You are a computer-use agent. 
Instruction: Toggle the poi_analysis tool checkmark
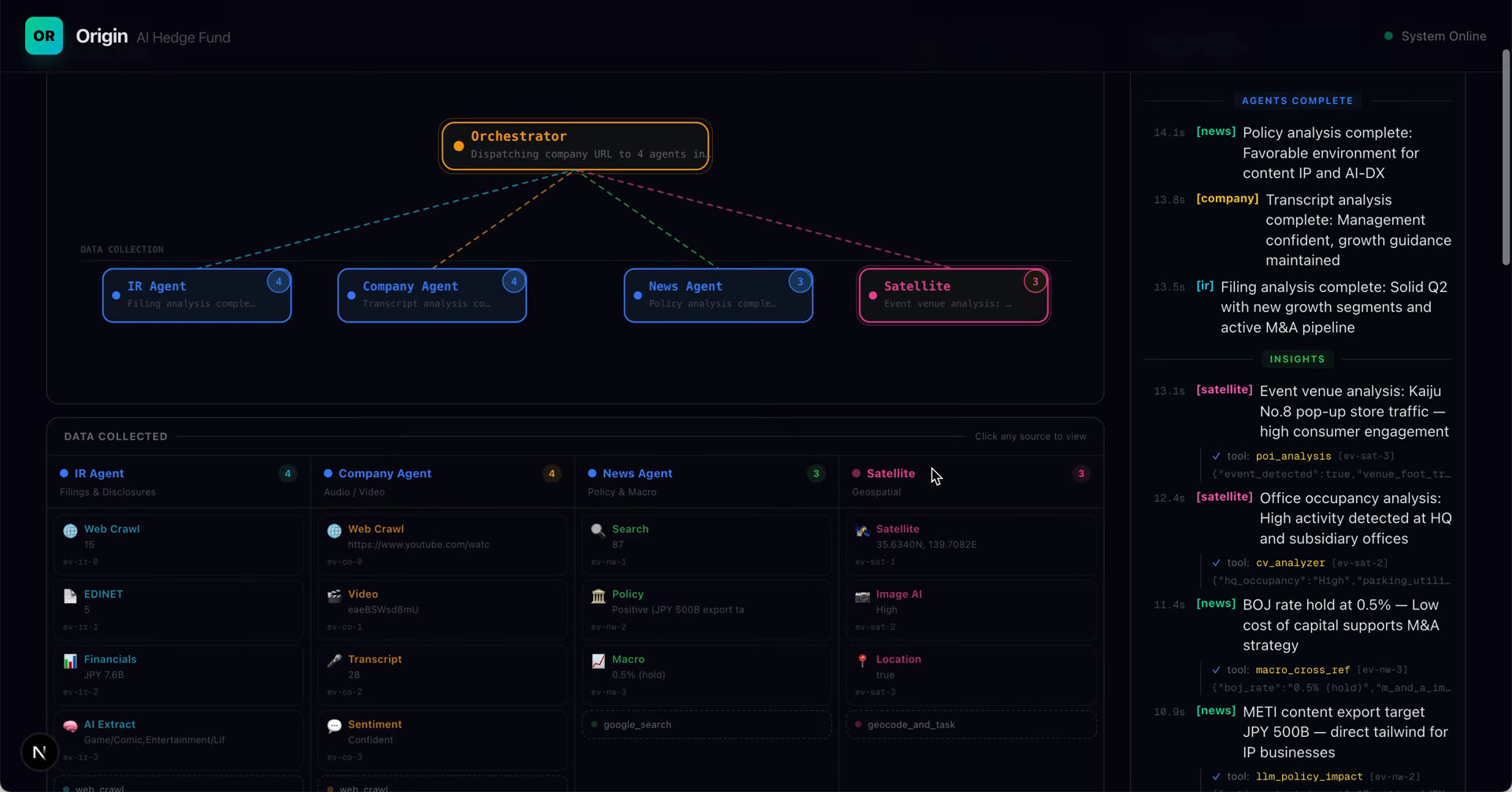pos(1217,457)
